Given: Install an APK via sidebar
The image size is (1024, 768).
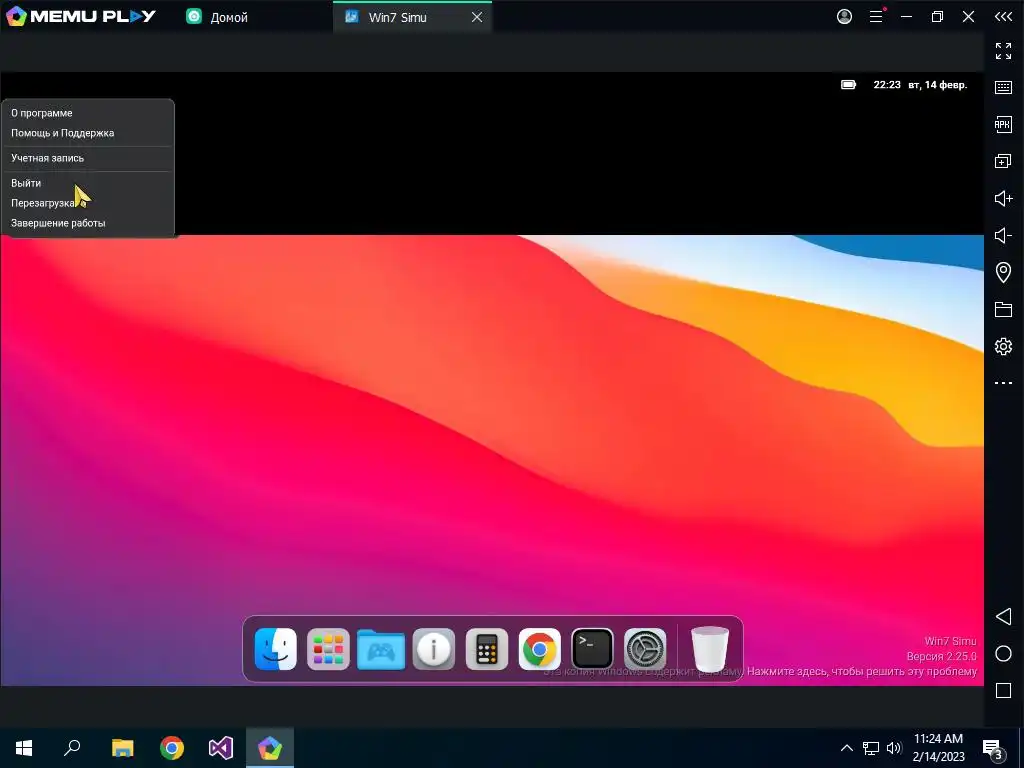Looking at the screenshot, I should tap(1003, 124).
